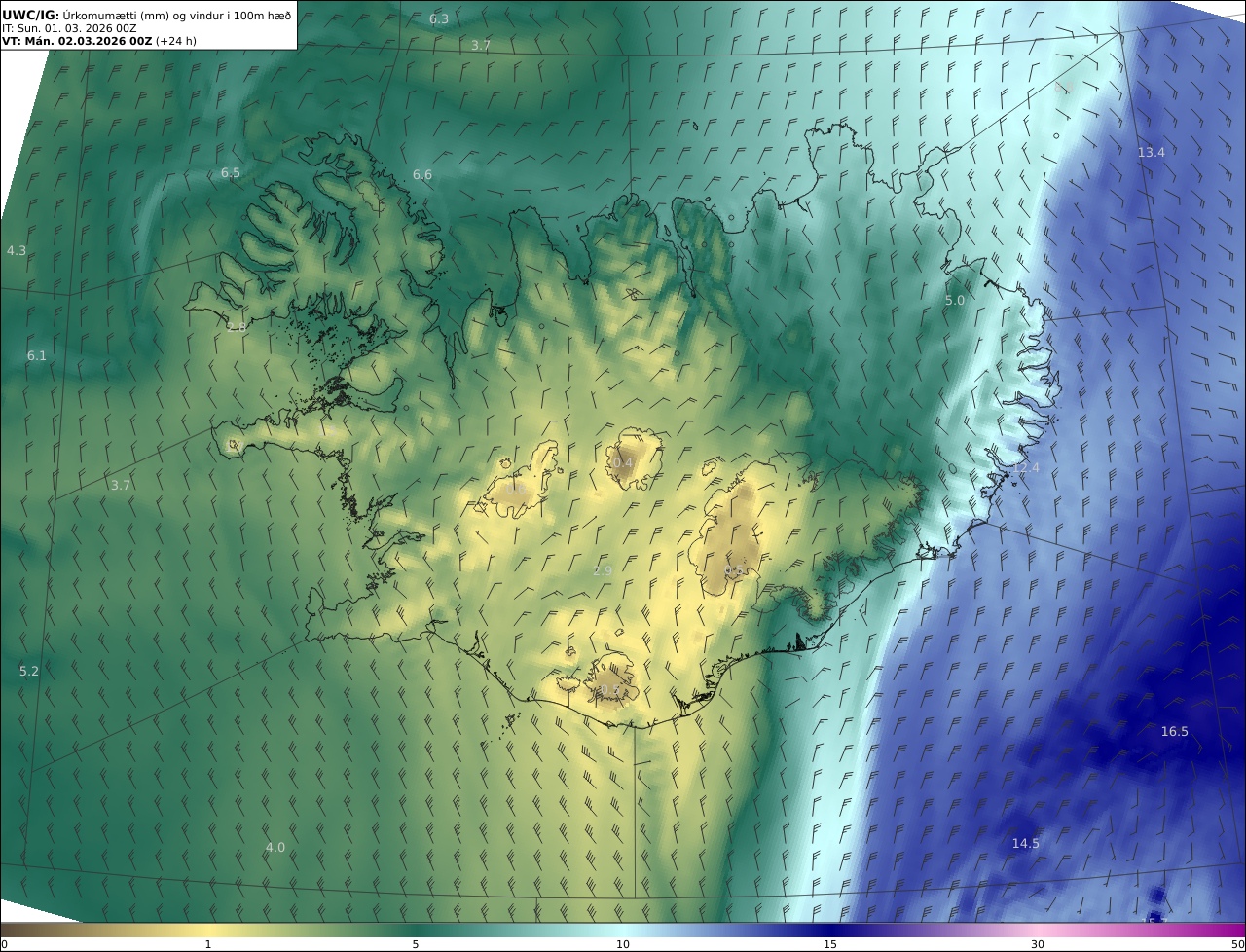Click the precipitation value 14.5
This screenshot has height=952, width=1246.
1026,844
